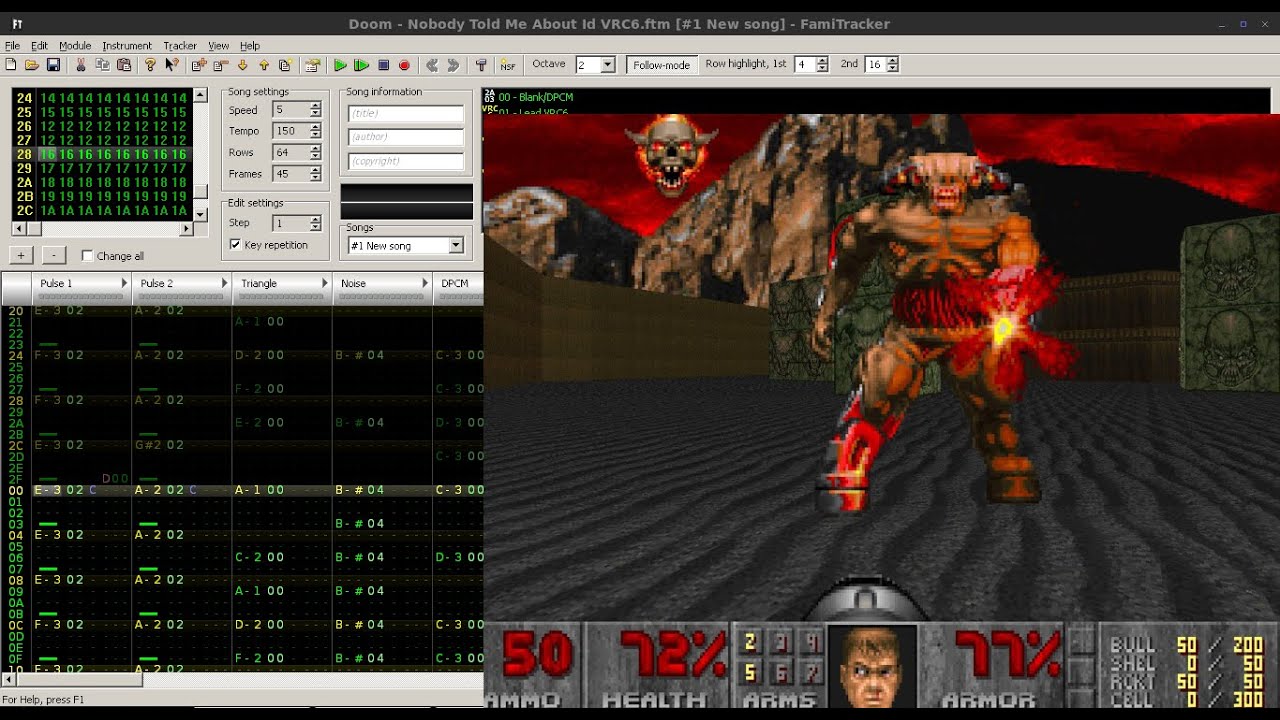Export with the NSF toolbar icon

508,65
